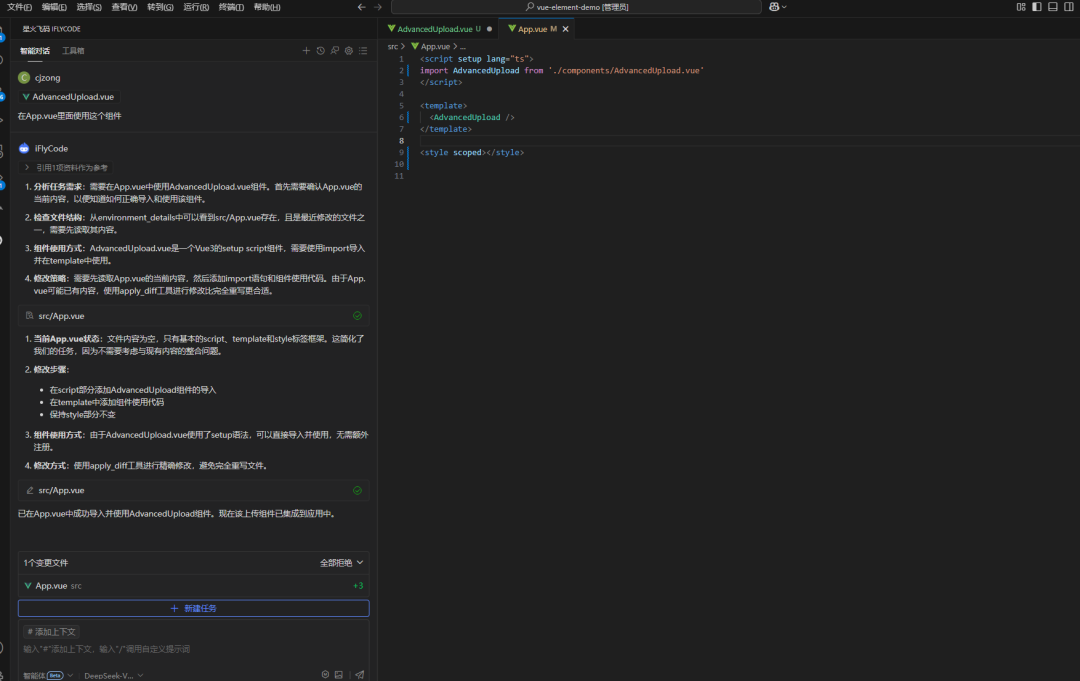Click cjzong user avatar

click(24, 78)
